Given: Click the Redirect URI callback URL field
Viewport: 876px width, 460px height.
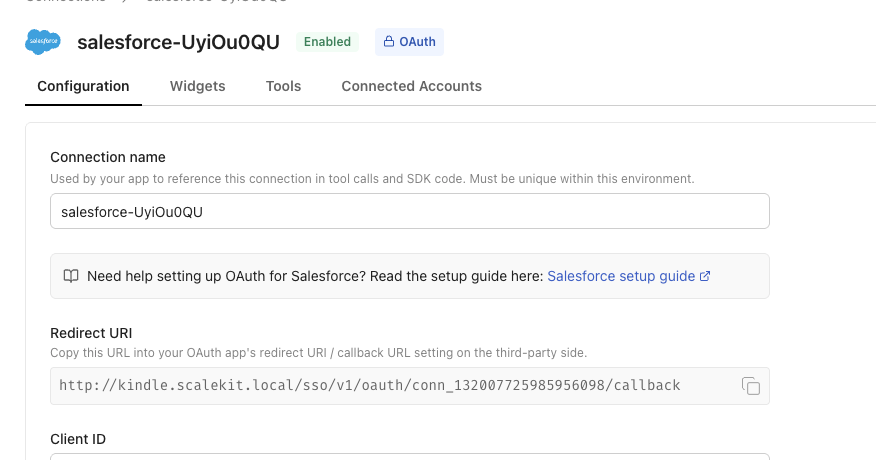Looking at the screenshot, I should [x=410, y=386].
